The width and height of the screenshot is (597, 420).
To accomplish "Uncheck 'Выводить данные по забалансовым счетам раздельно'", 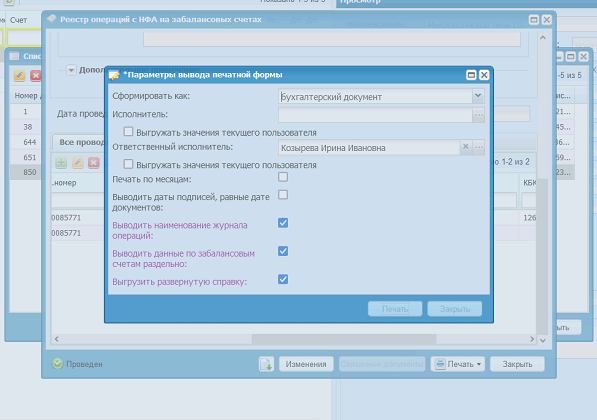I will pos(283,251).
